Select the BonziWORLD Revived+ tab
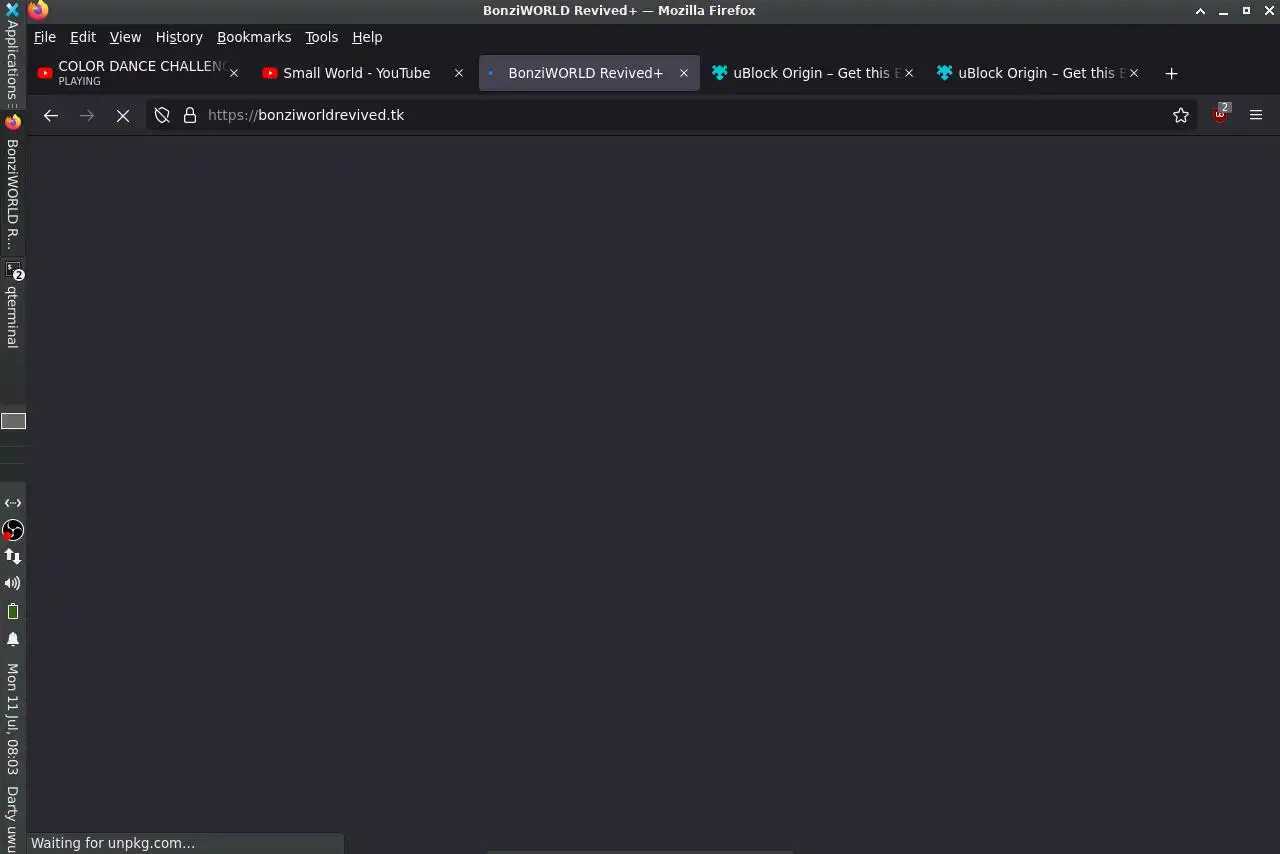The height and width of the screenshot is (854, 1280). pyautogui.click(x=588, y=73)
